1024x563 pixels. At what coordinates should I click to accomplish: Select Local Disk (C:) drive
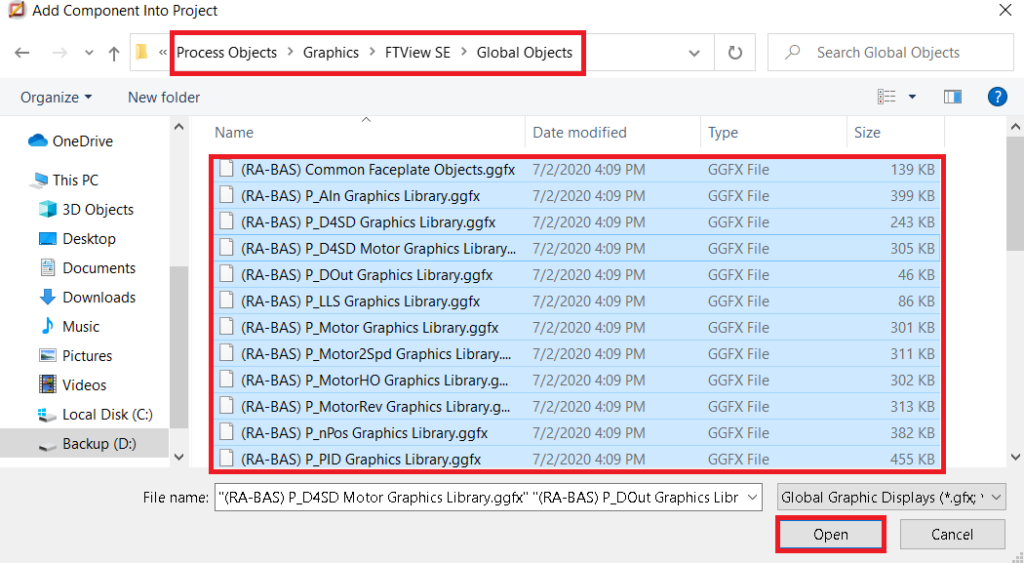pyautogui.click(x=95, y=414)
